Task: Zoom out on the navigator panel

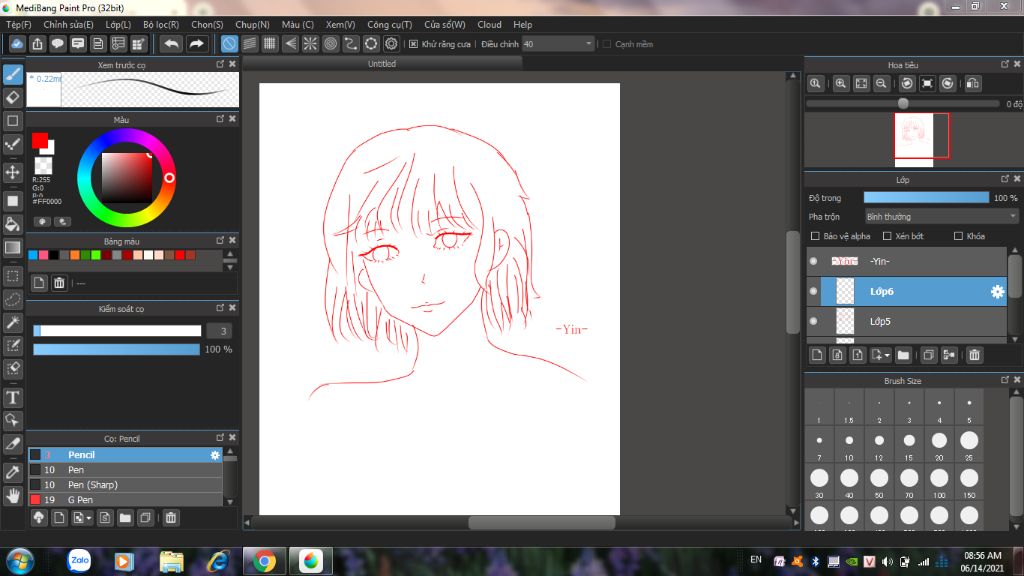Action: [881, 84]
